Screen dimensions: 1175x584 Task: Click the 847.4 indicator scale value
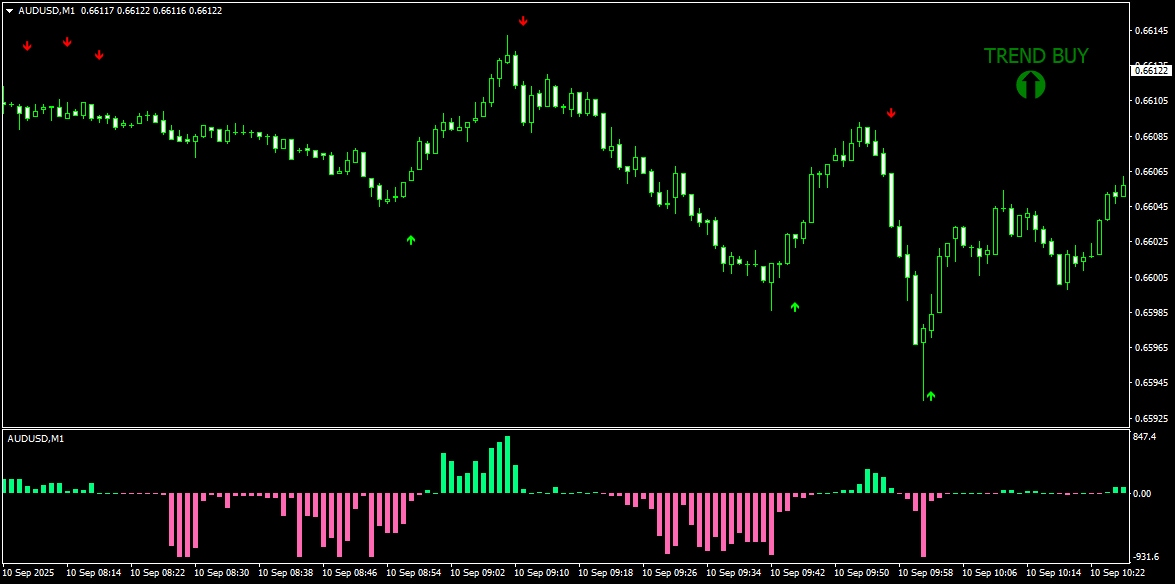pos(1145,436)
